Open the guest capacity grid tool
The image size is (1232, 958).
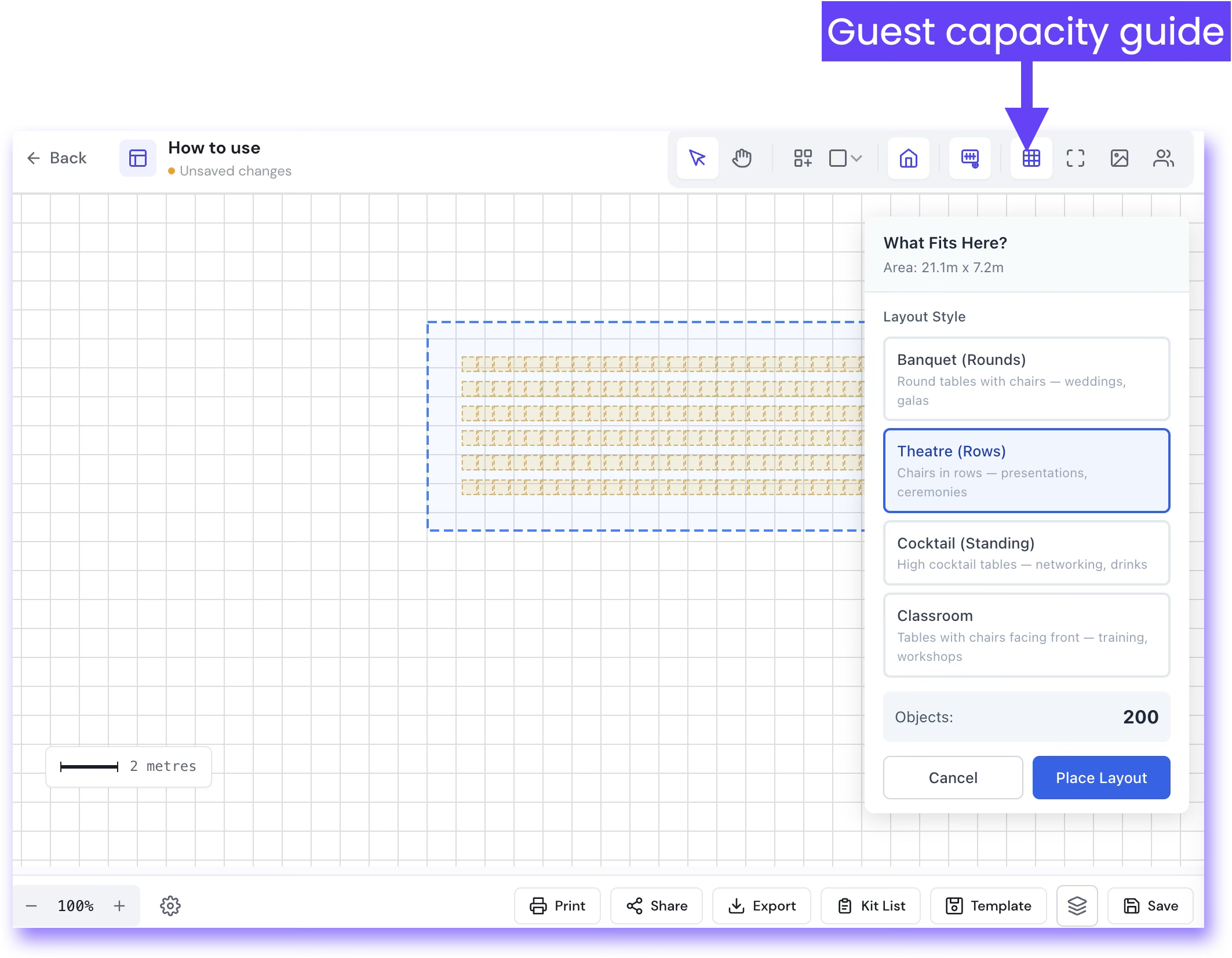1031,158
